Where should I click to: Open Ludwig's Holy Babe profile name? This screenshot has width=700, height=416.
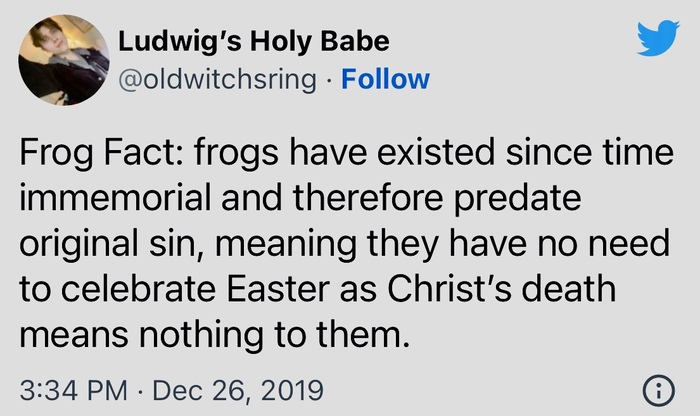[x=254, y=42]
